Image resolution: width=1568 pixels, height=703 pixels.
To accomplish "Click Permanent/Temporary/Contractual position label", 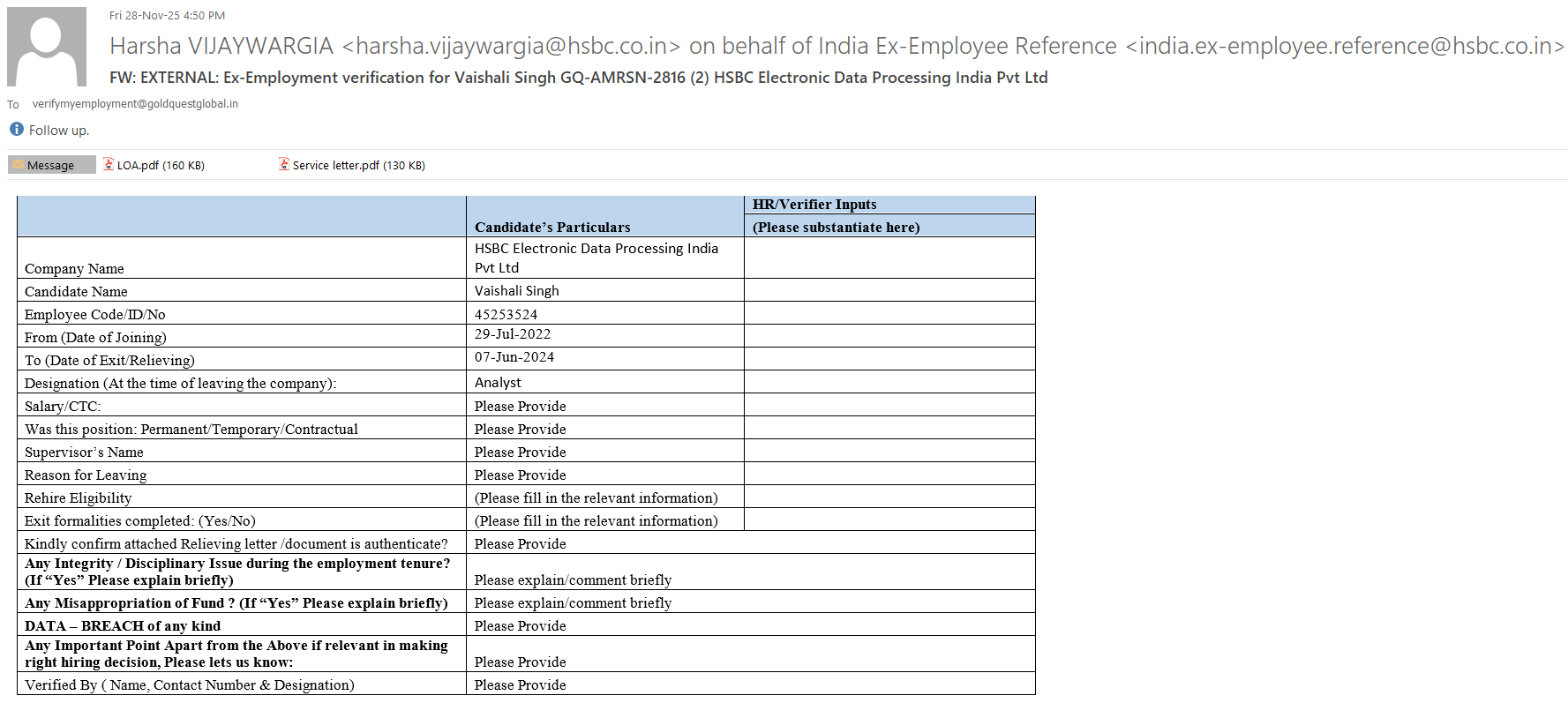I will pyautogui.click(x=191, y=430).
